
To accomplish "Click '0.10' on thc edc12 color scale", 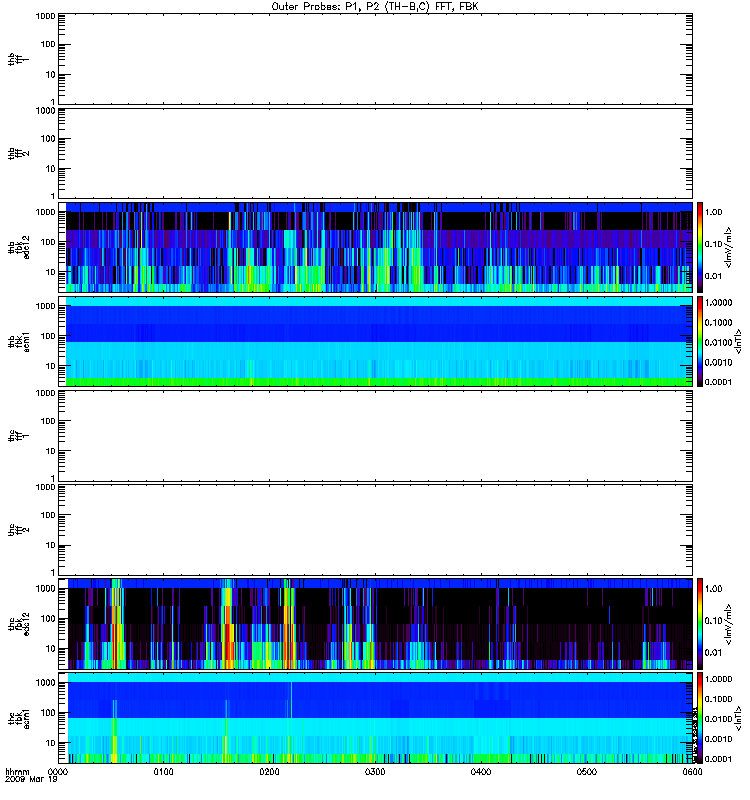I will coord(714,621).
